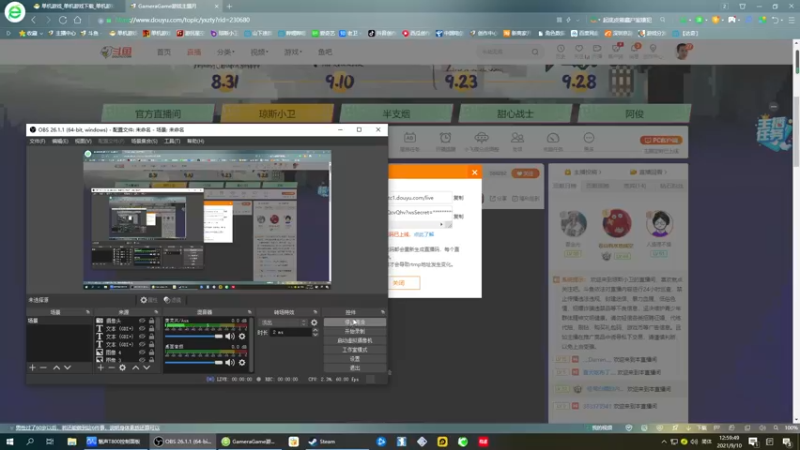Open the 视频 dropdown in Douyu navigation
The image size is (800, 450).
coord(259,52)
